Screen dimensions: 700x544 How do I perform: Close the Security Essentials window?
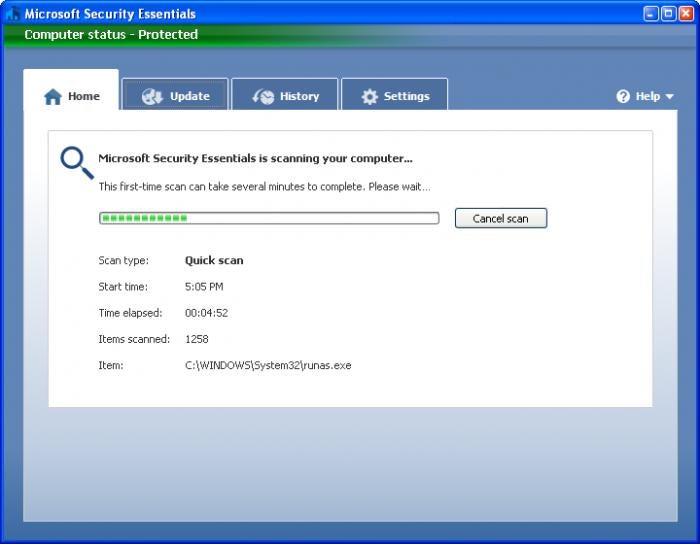pyautogui.click(x=686, y=14)
